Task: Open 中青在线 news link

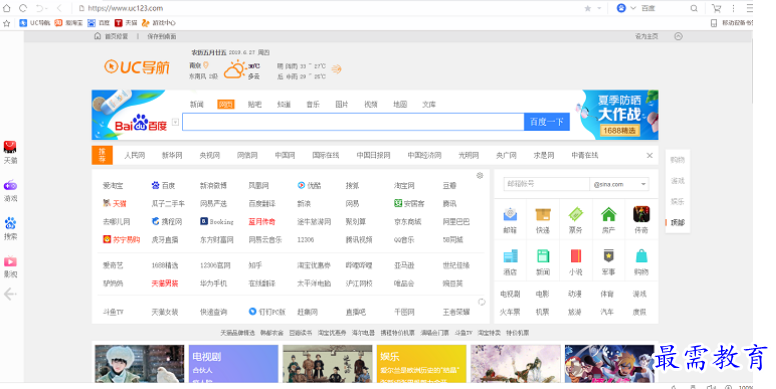Action: click(584, 155)
